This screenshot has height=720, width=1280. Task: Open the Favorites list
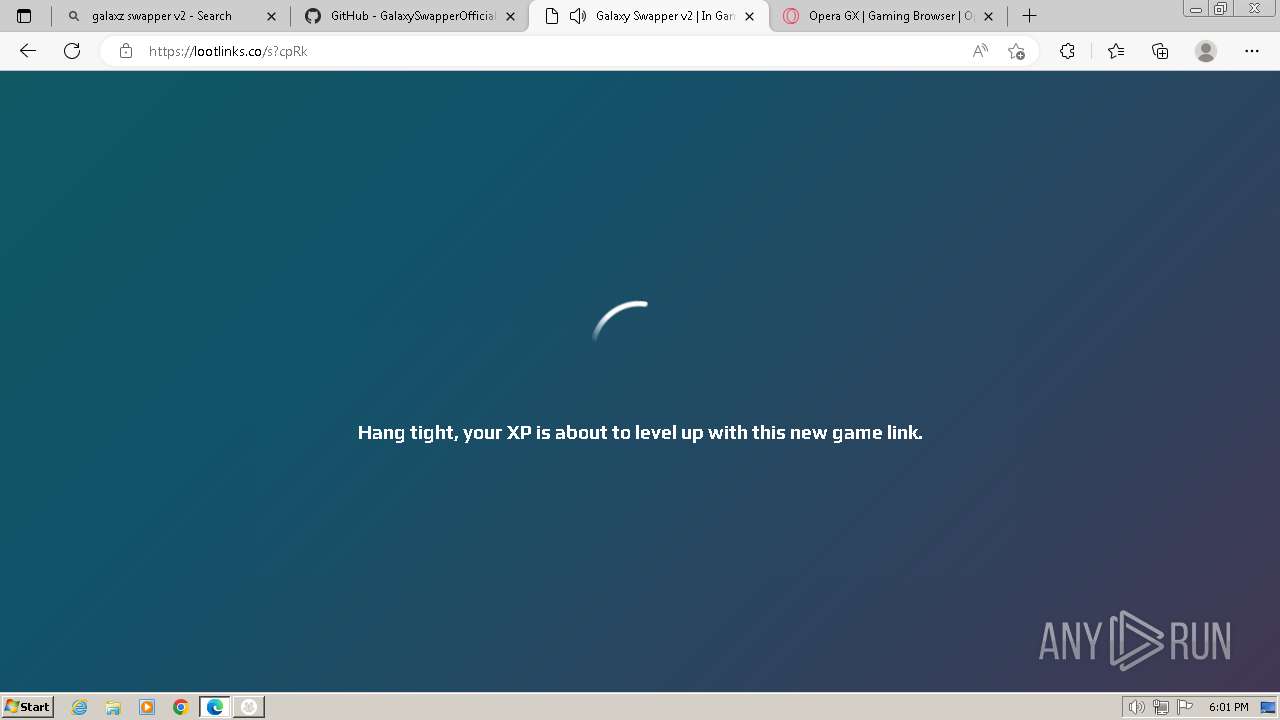(1116, 51)
